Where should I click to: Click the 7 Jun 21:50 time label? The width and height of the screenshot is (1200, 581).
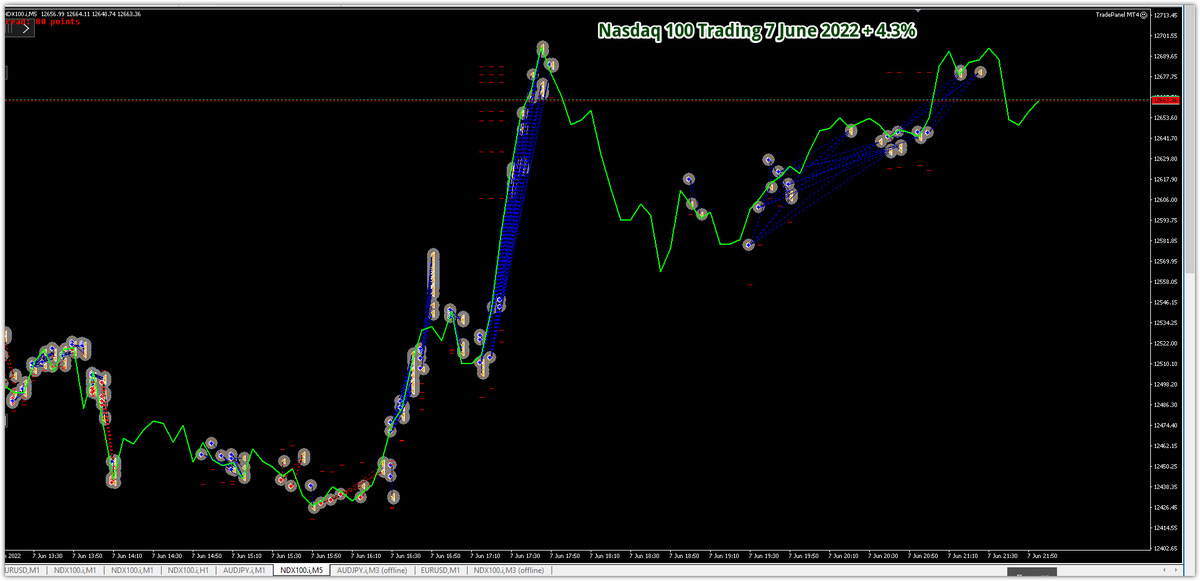click(x=1044, y=555)
